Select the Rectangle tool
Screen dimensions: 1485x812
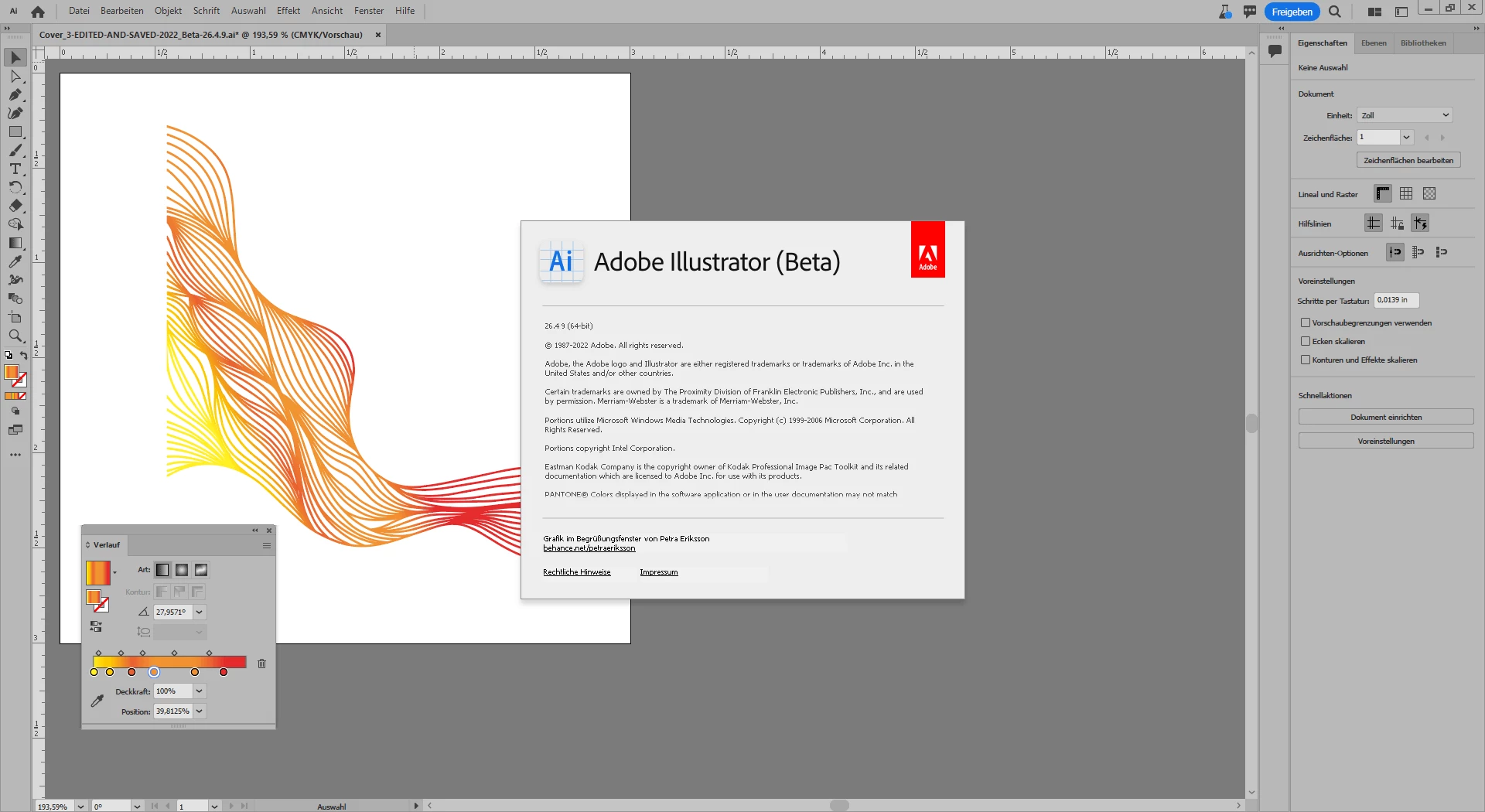(15, 132)
